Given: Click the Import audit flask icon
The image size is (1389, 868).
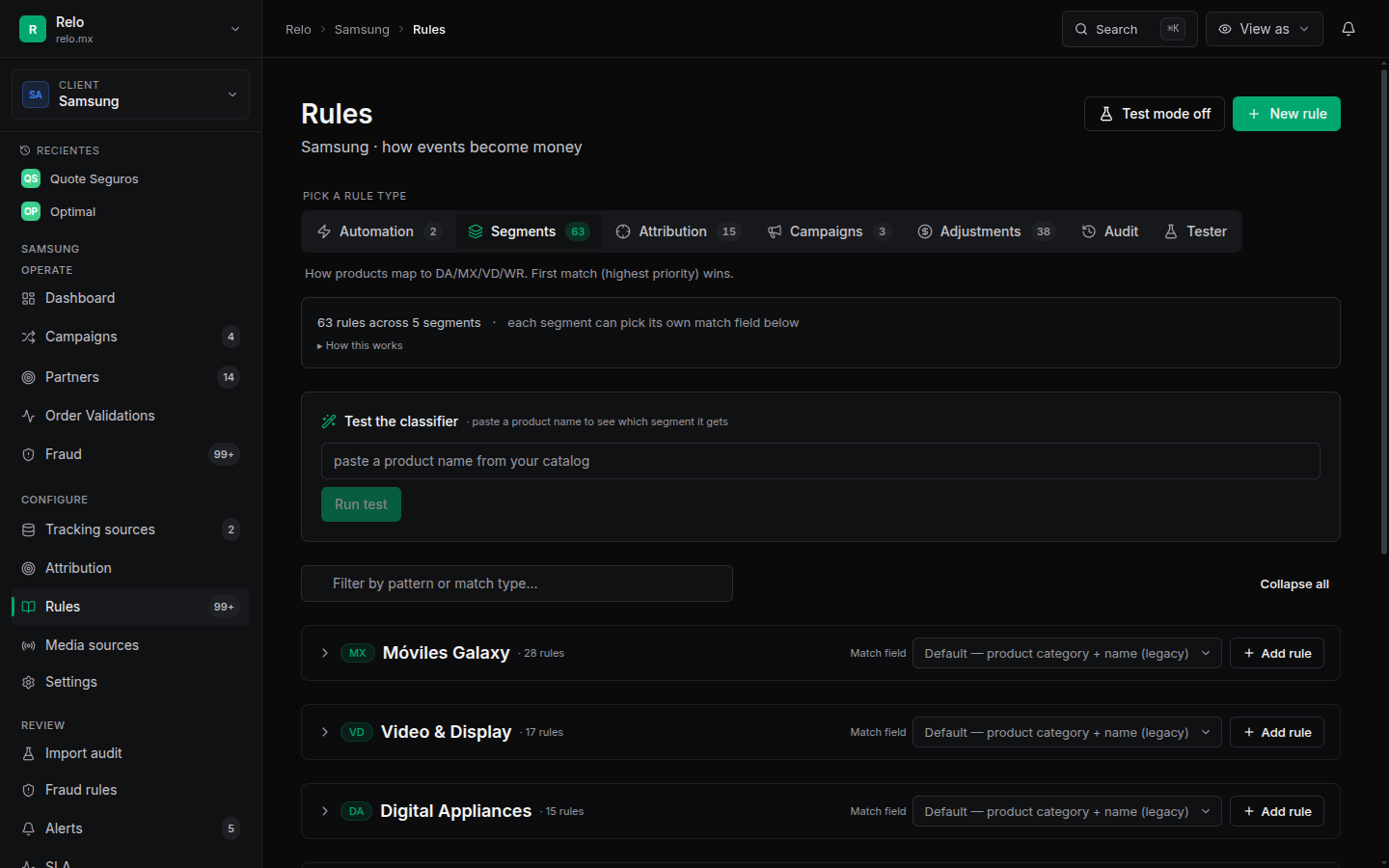Looking at the screenshot, I should pos(28,753).
